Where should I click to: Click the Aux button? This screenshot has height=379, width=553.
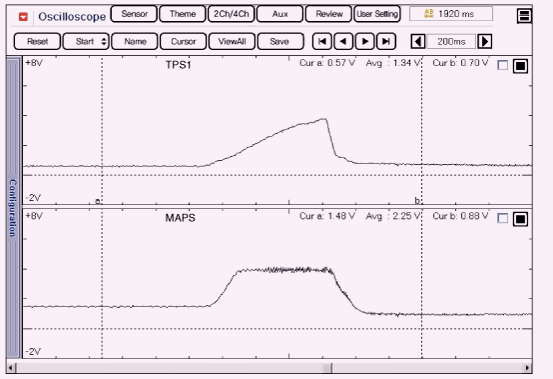click(280, 14)
